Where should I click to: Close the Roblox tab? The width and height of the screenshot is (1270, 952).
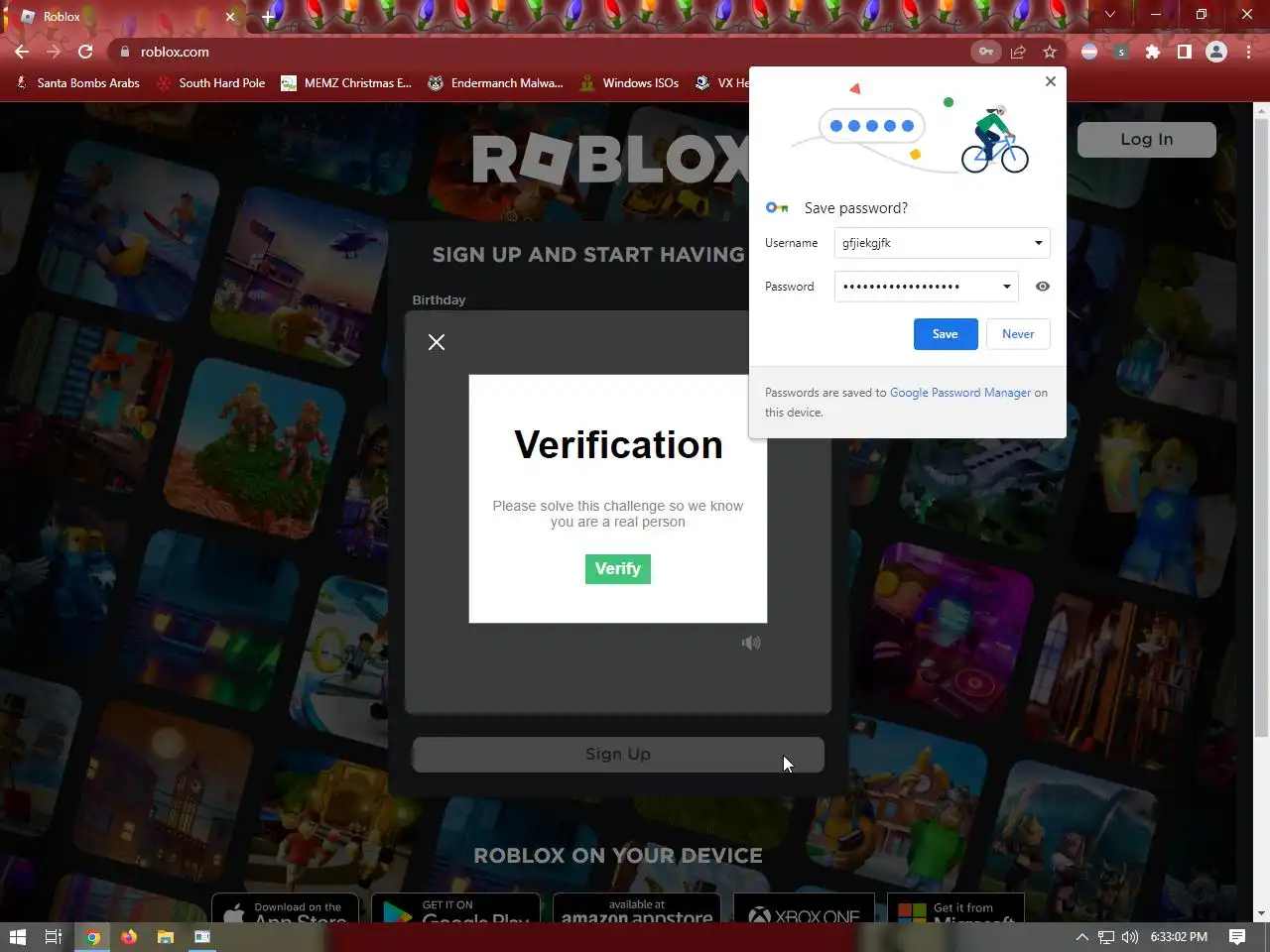[230, 16]
